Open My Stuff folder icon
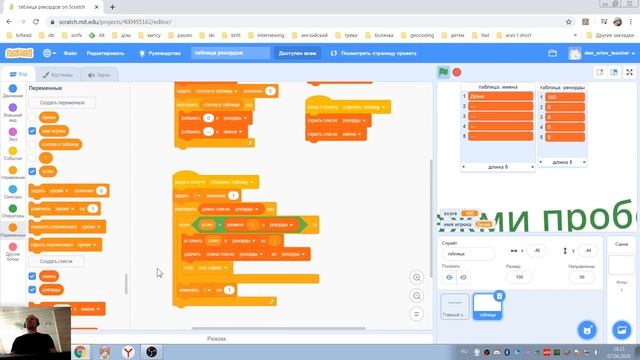Viewport: 640px width, 360px height. [x=552, y=53]
